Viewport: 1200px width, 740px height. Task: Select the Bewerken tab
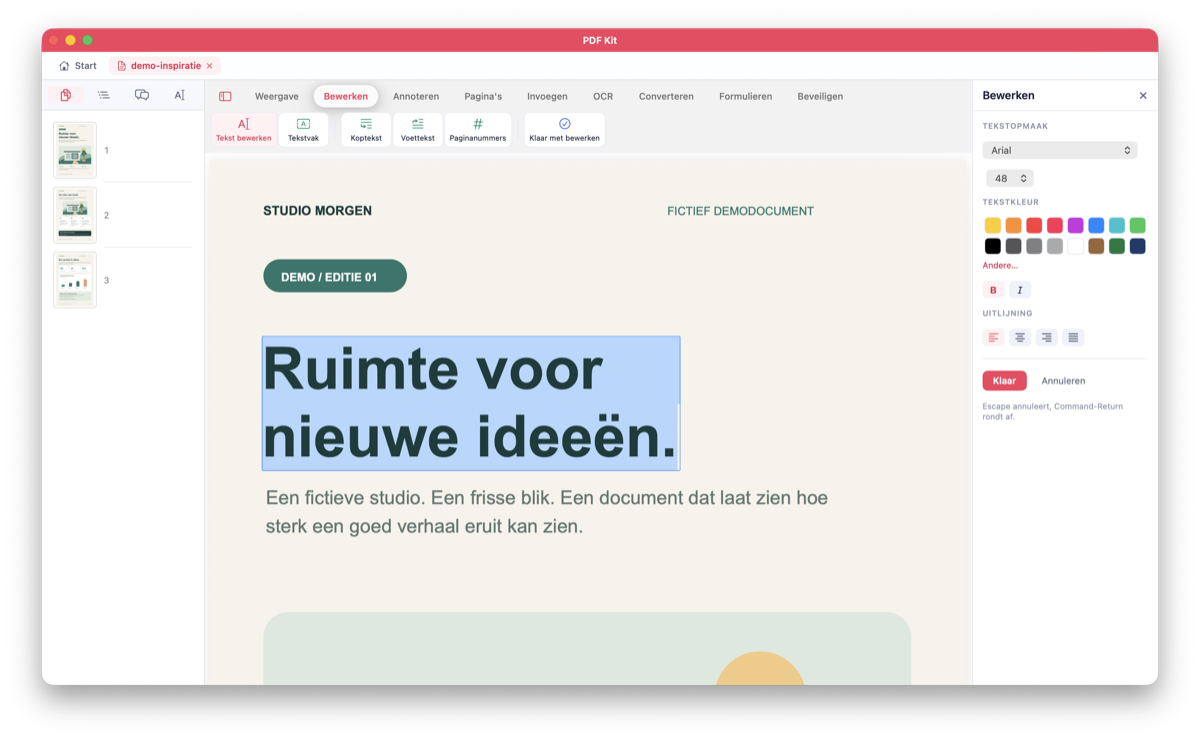(346, 96)
